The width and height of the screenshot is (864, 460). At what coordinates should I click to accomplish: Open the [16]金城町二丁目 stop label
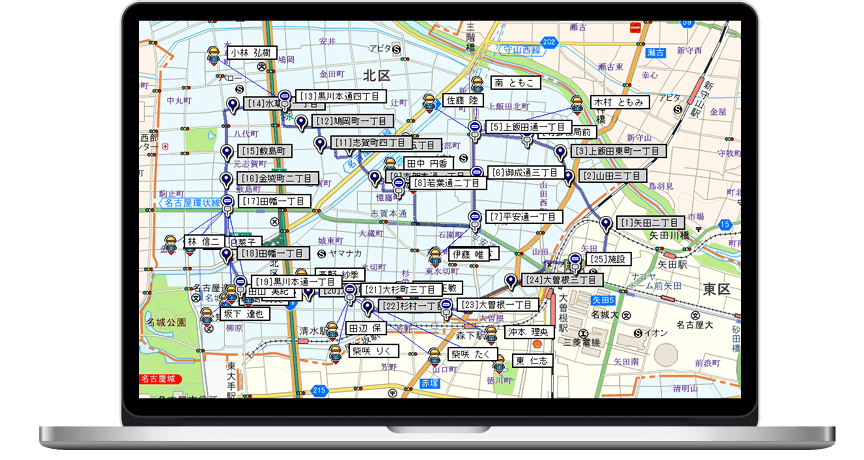coord(276,178)
